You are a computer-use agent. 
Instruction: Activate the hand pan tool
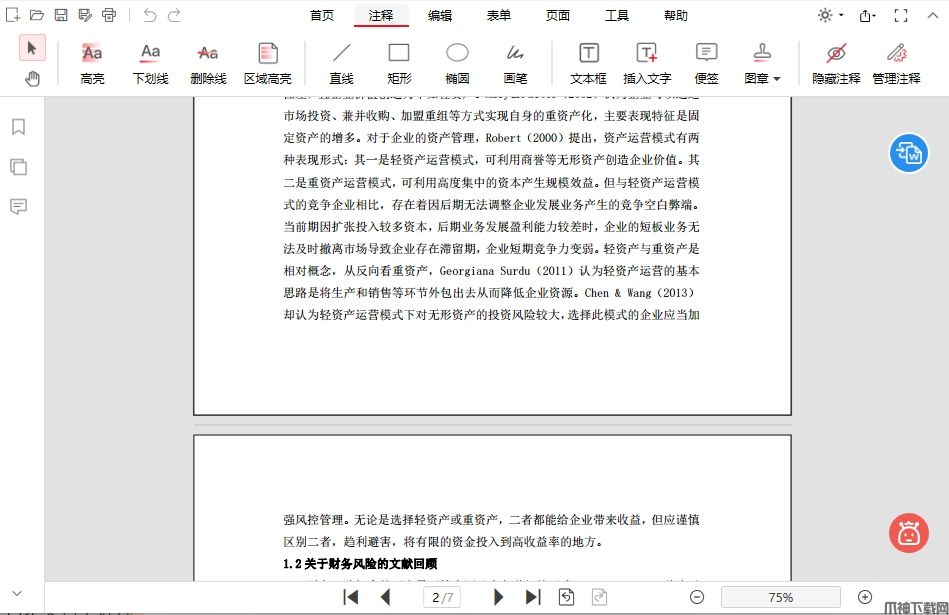pos(32,78)
